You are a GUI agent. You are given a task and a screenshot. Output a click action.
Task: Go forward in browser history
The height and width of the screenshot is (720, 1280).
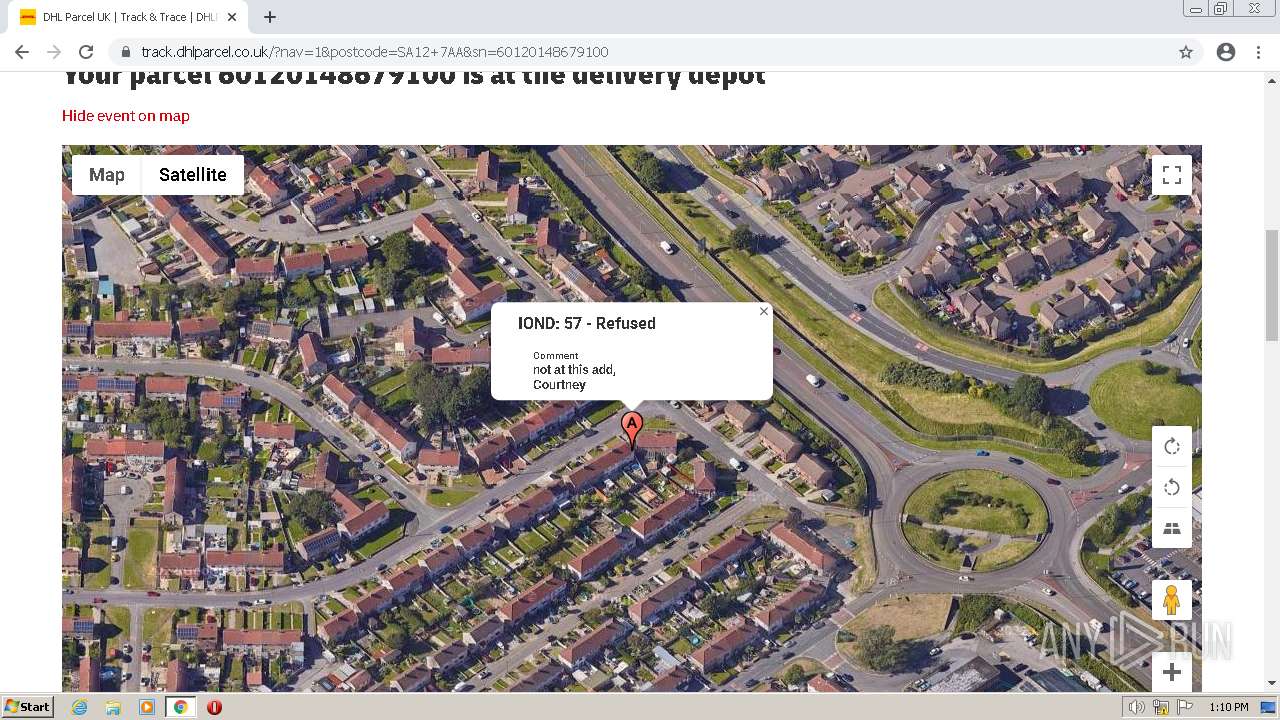click(x=54, y=52)
